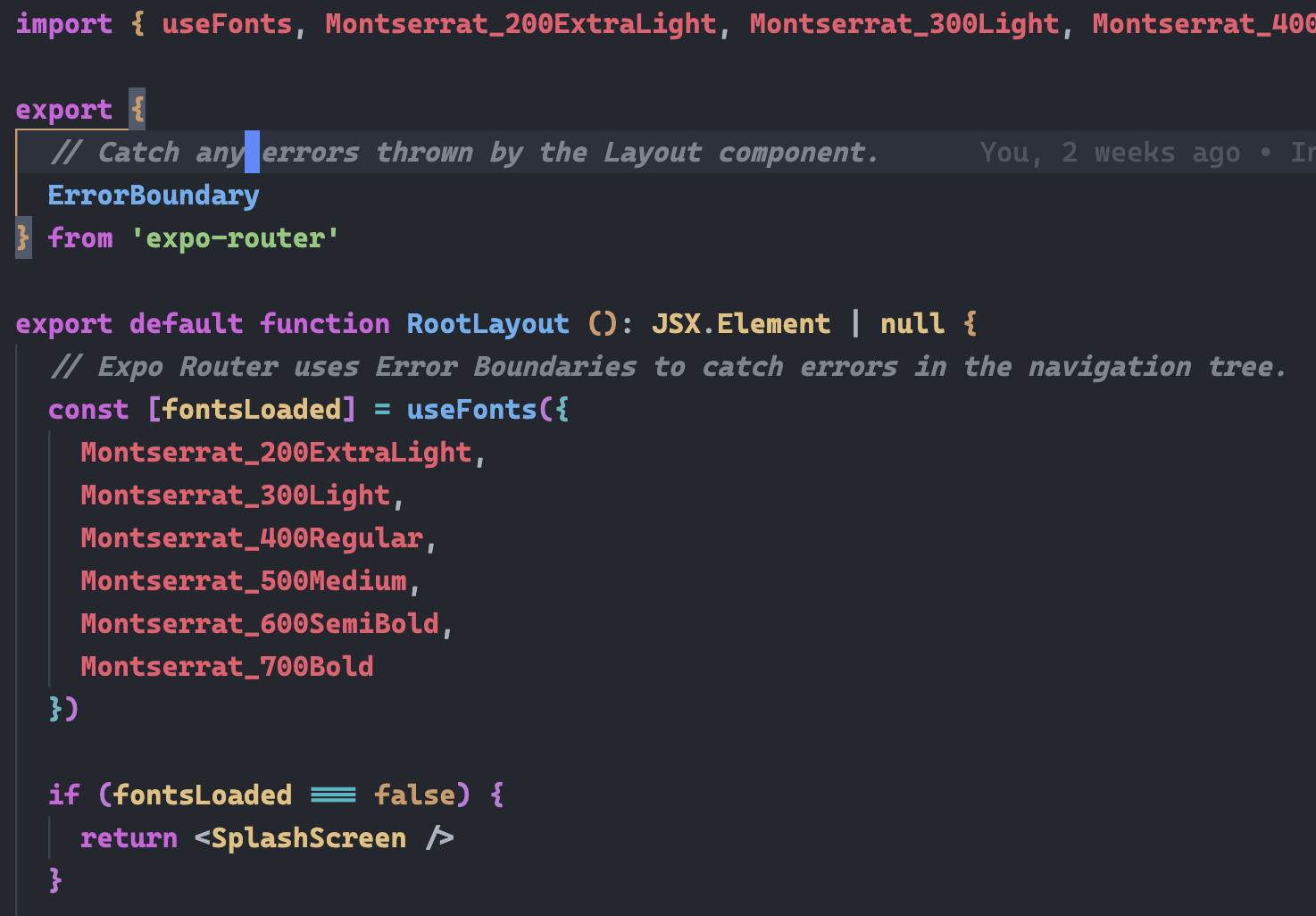Click the 'You, 2 weeks ago' blame annotation
The image size is (1316, 916).
click(1110, 153)
